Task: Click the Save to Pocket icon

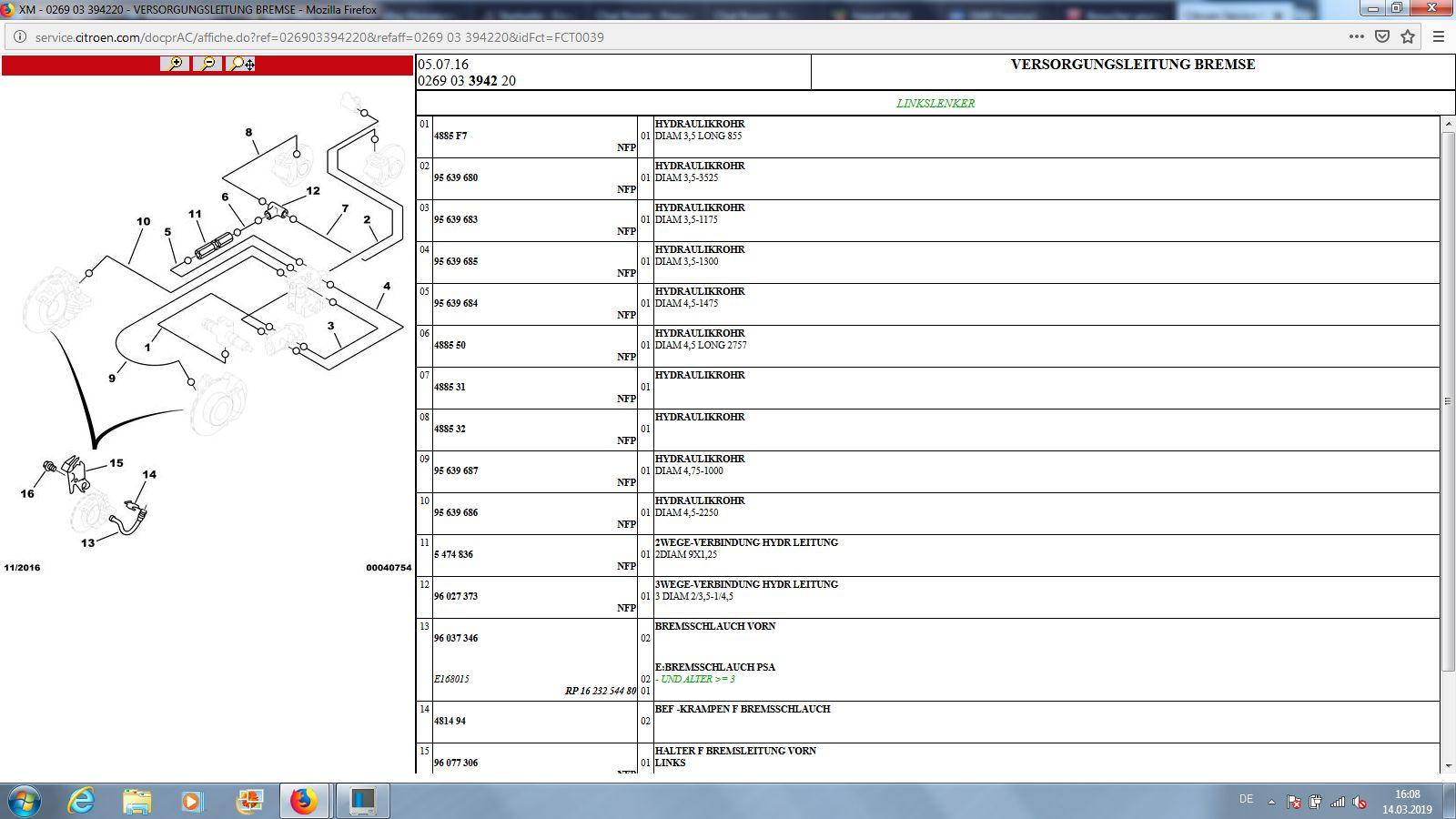Action: (1382, 37)
